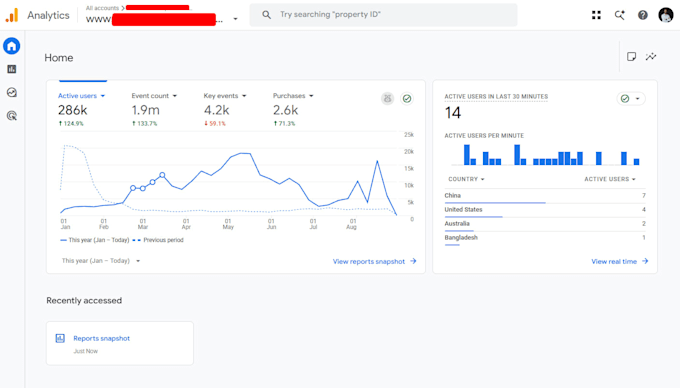The width and height of the screenshot is (680, 388).
Task: Open the Advertising sidebar icon
Action: [x=12, y=116]
